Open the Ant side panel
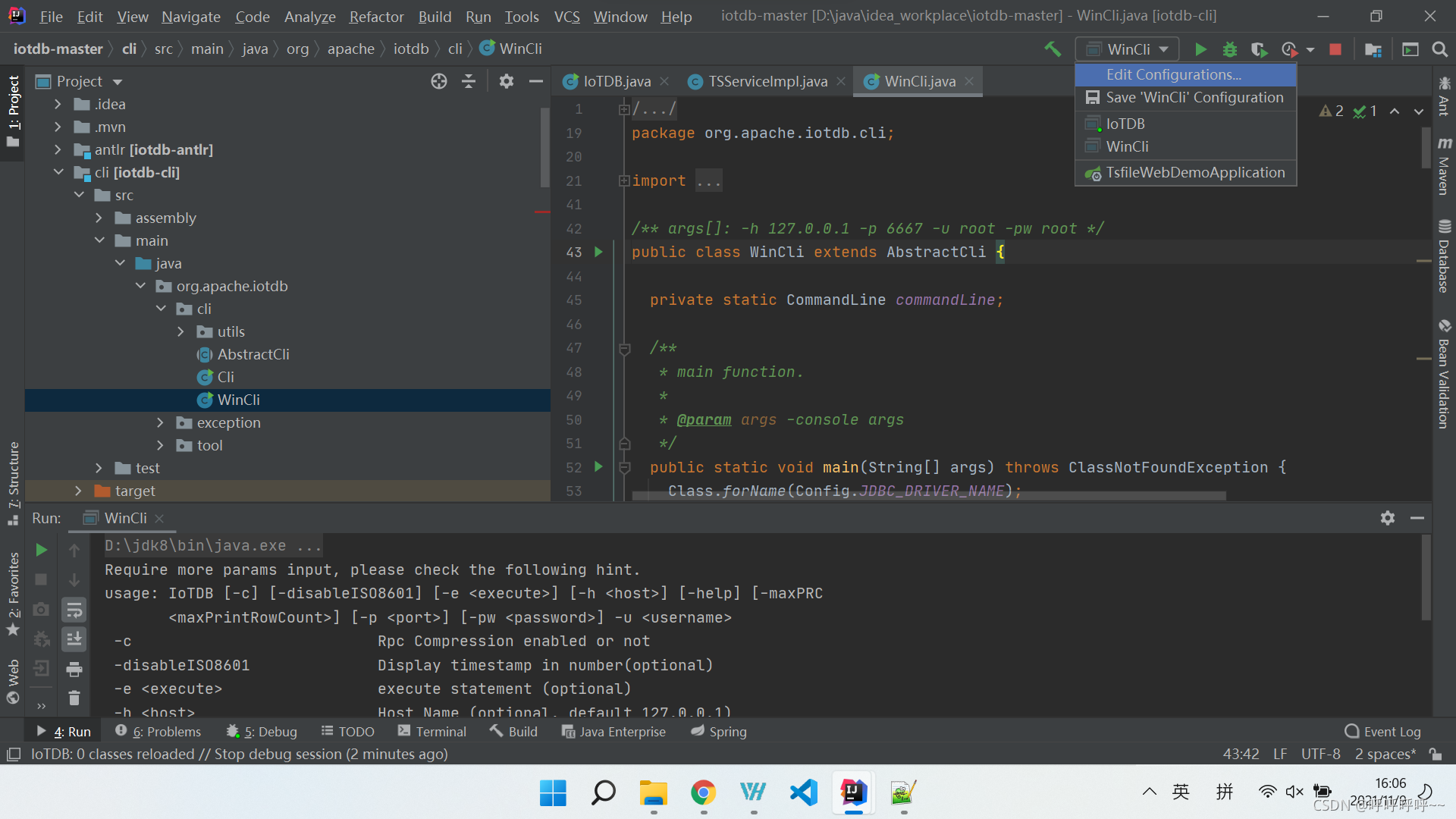 pyautogui.click(x=1445, y=96)
